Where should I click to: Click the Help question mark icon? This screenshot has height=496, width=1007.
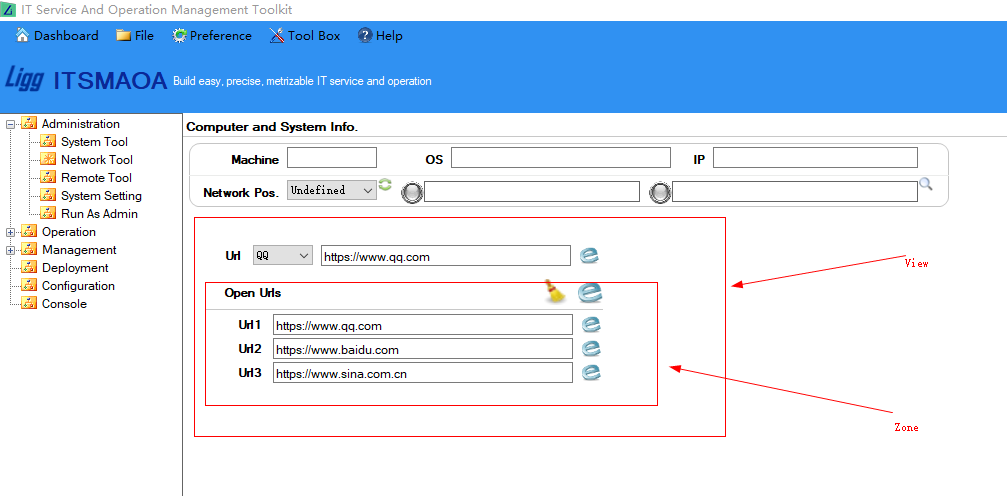point(365,35)
